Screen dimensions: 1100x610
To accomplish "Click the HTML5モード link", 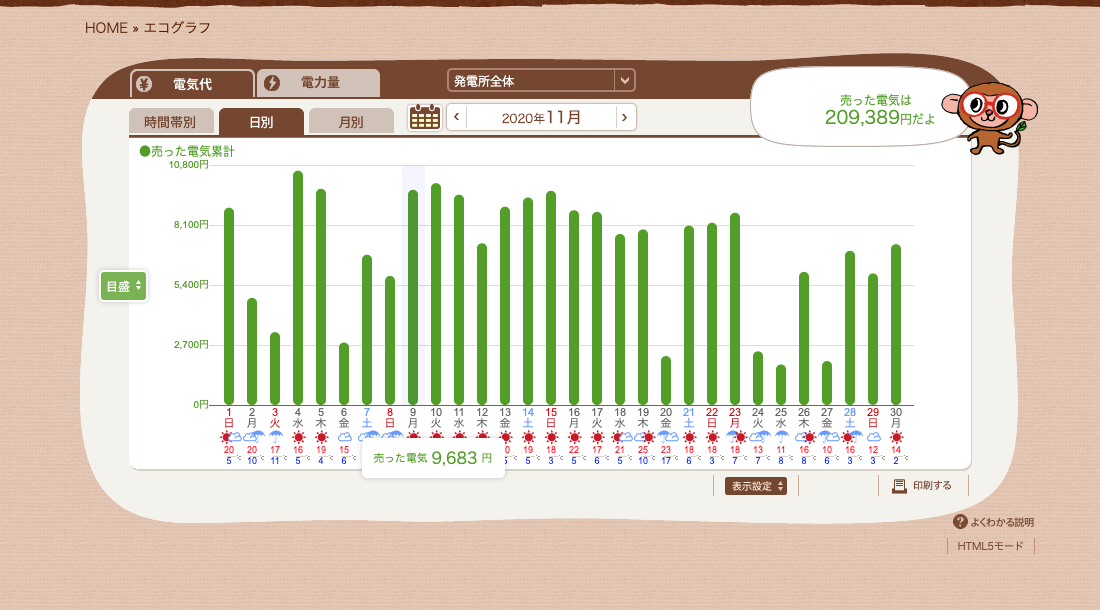I will [x=990, y=546].
